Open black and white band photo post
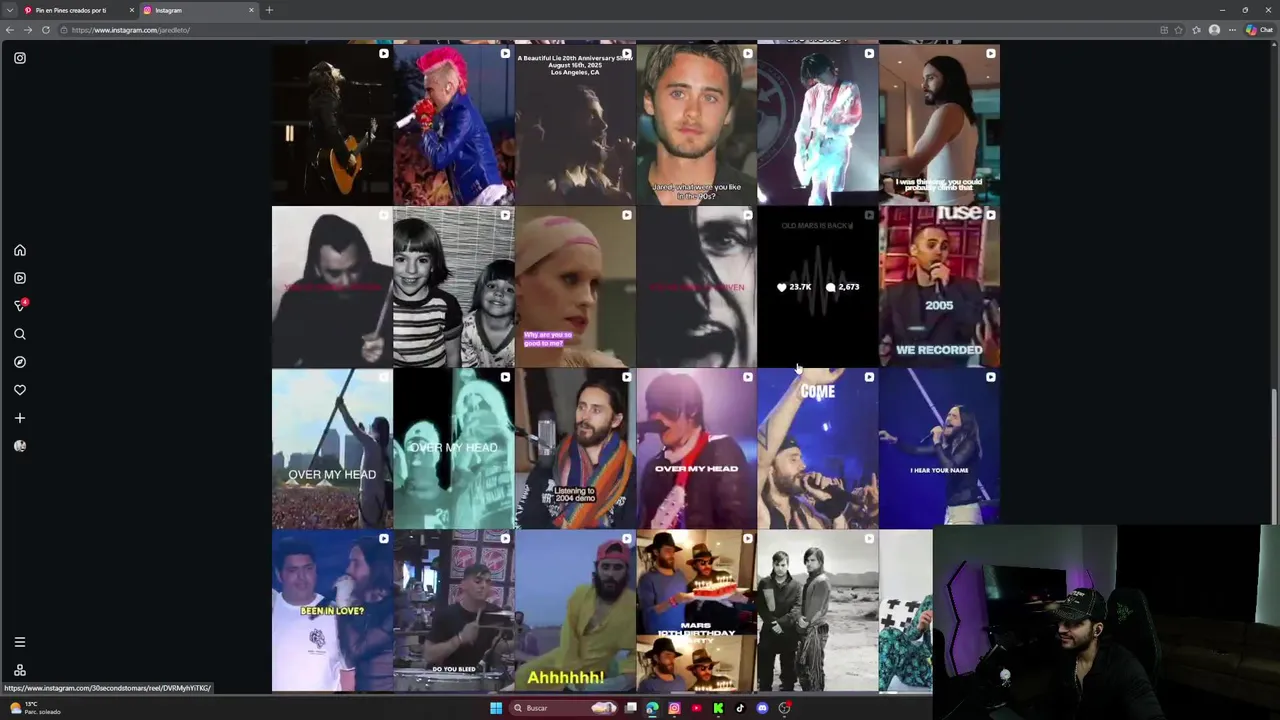 click(x=818, y=611)
